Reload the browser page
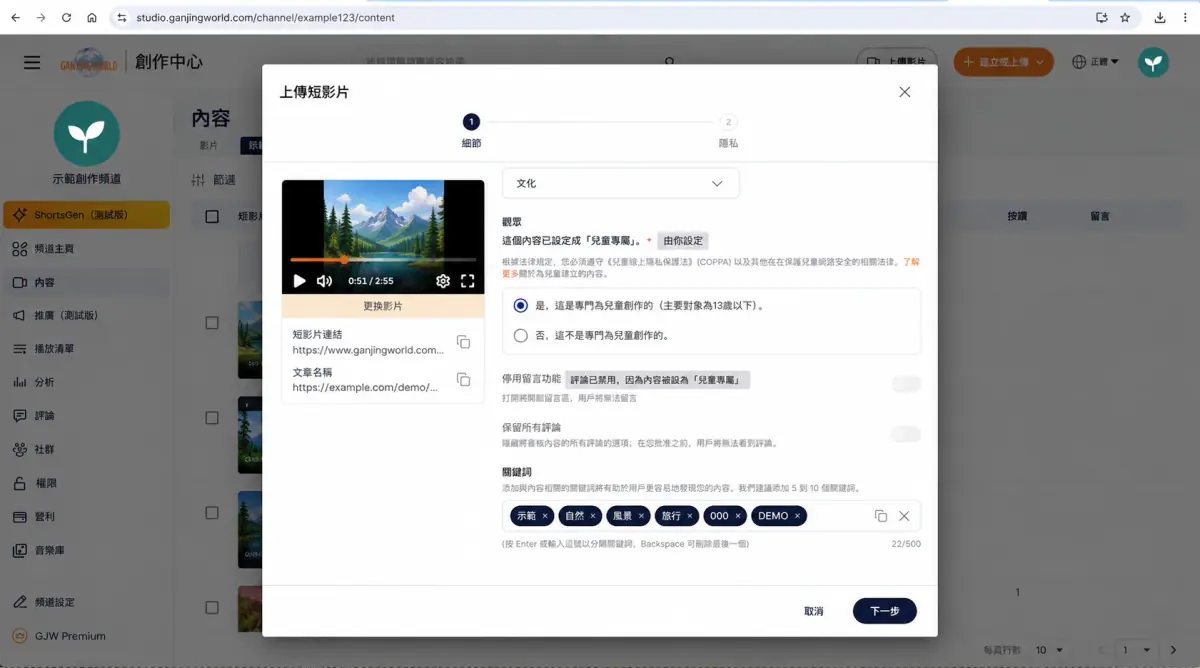Image resolution: width=1200 pixels, height=668 pixels. point(66,17)
